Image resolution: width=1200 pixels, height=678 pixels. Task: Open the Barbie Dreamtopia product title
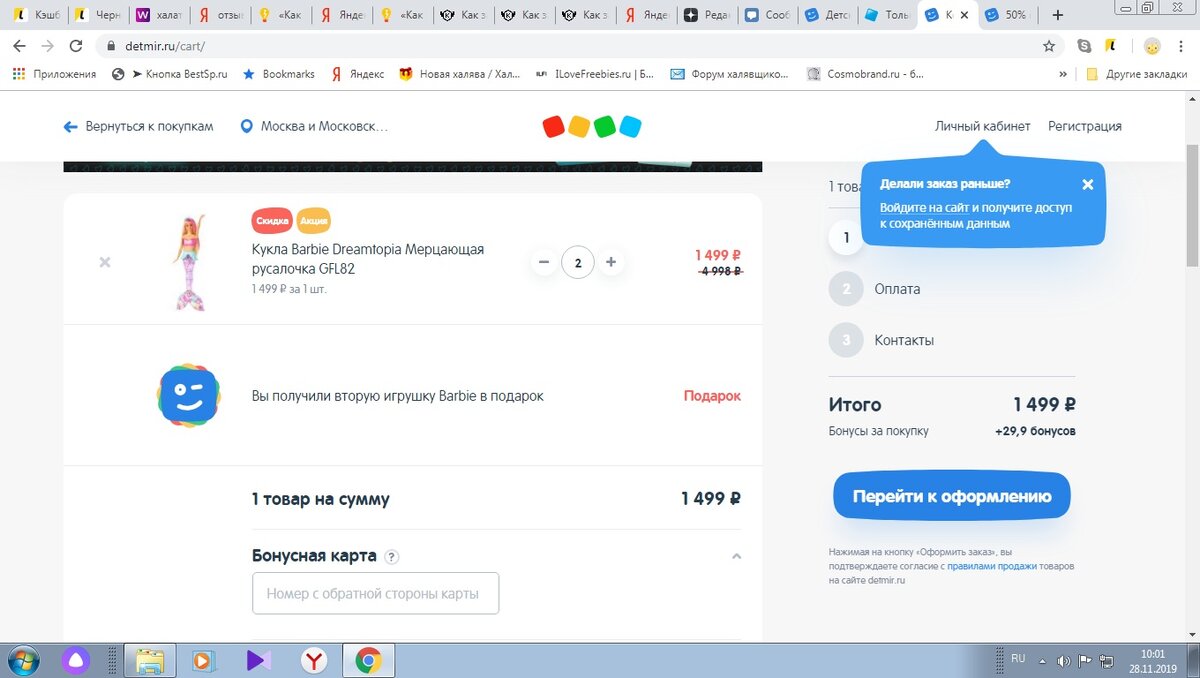coord(368,259)
